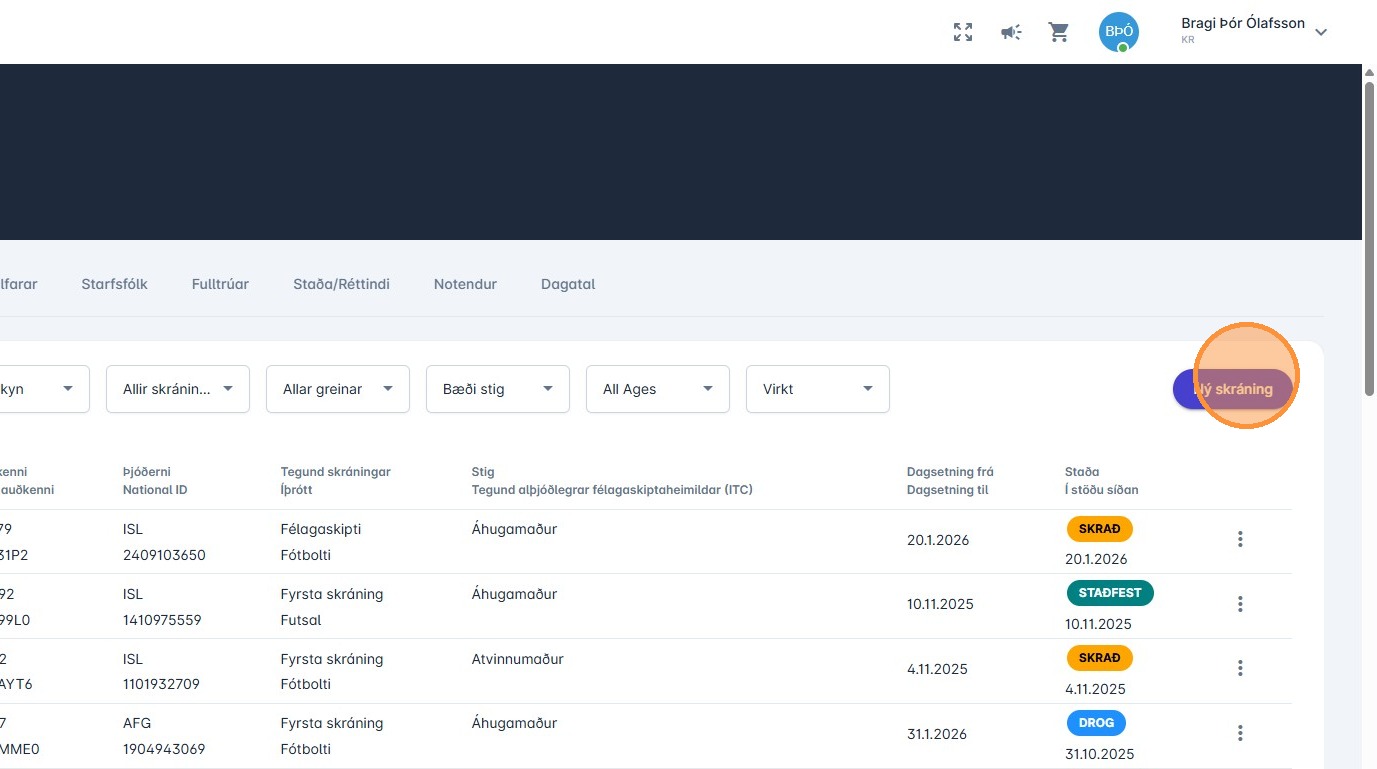Image resolution: width=1377 pixels, height=769 pixels.
Task: Click the Futsal sport cell
Action: click(x=301, y=620)
